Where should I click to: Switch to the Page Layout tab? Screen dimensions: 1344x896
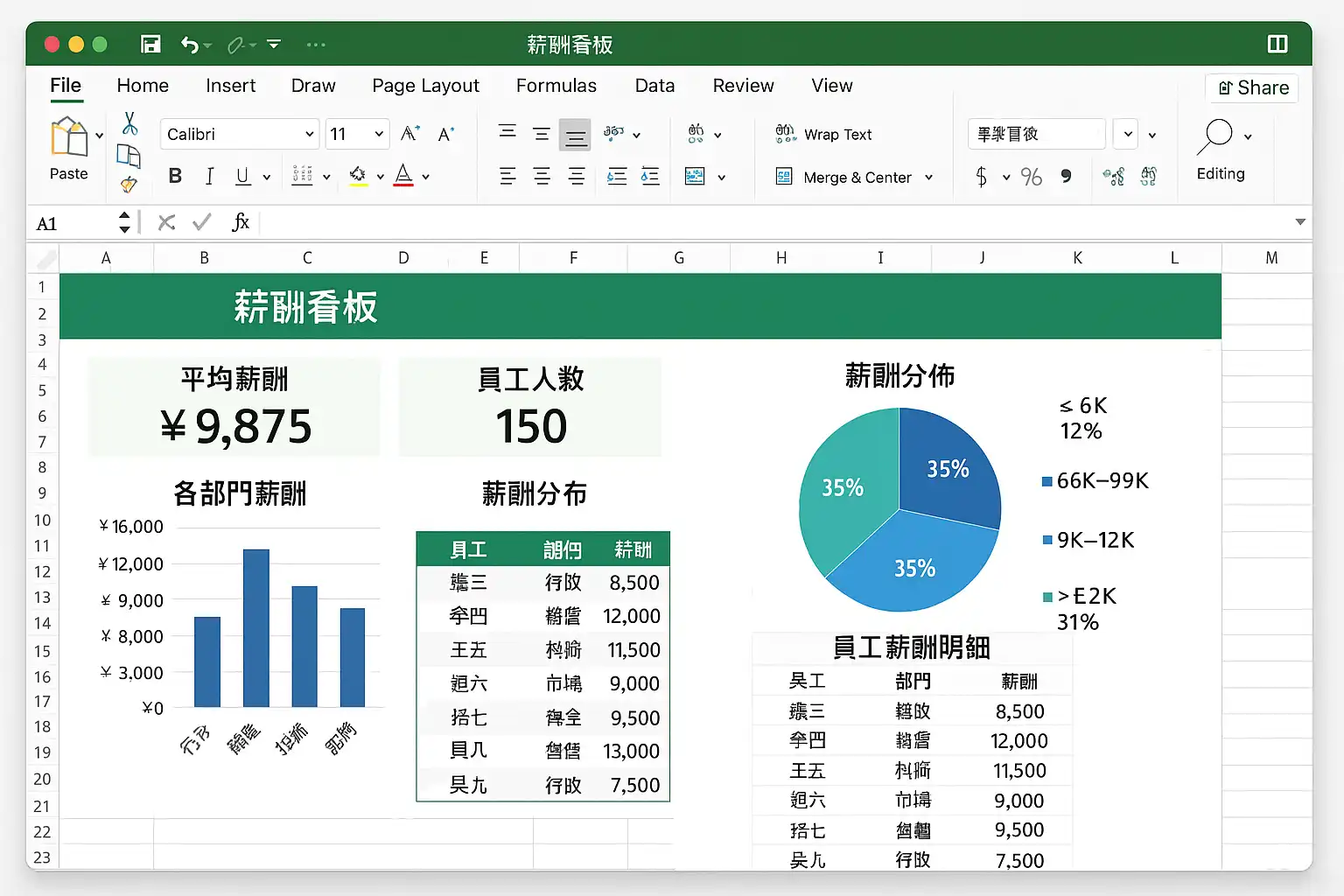tap(425, 86)
